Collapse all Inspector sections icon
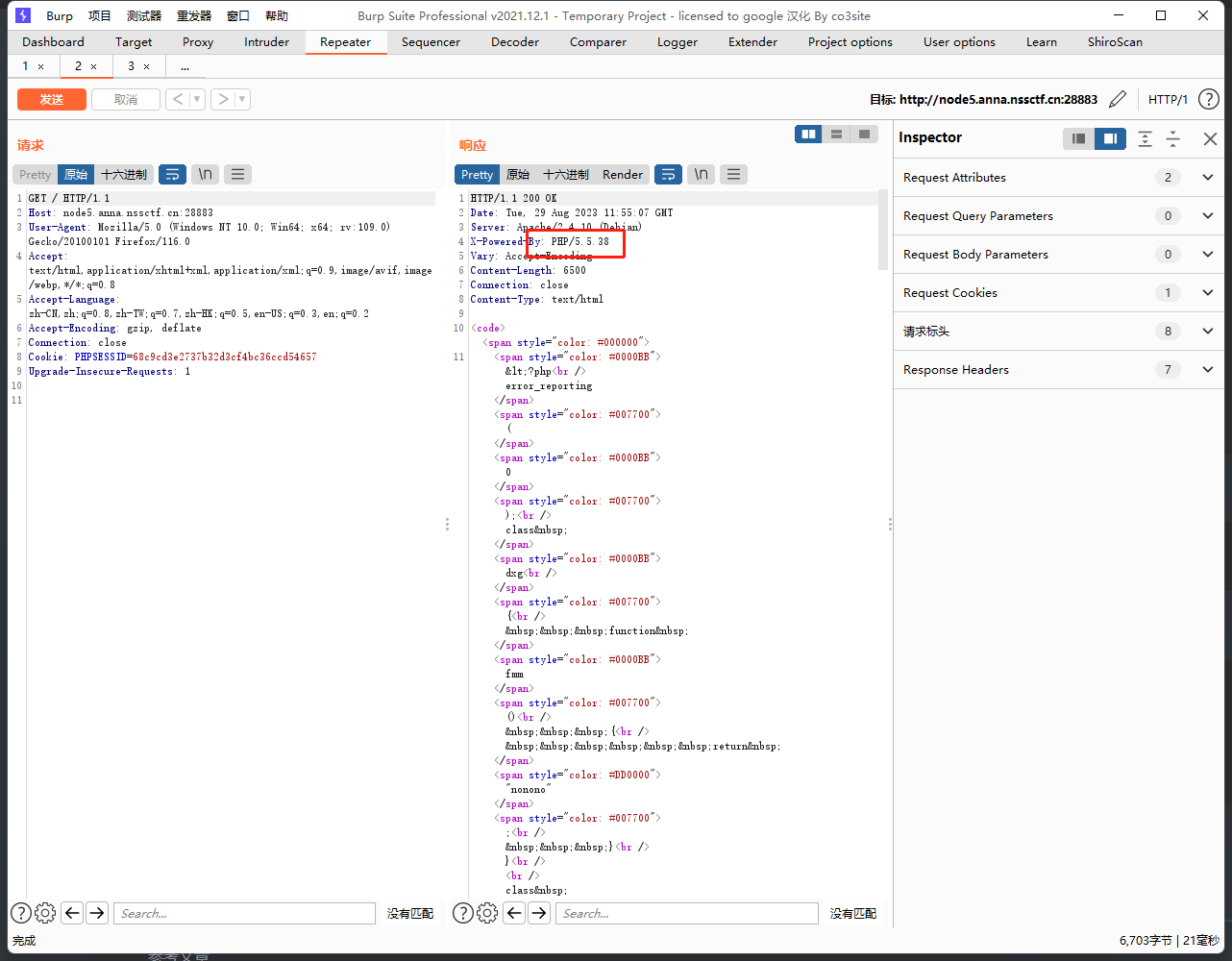 click(x=1172, y=138)
